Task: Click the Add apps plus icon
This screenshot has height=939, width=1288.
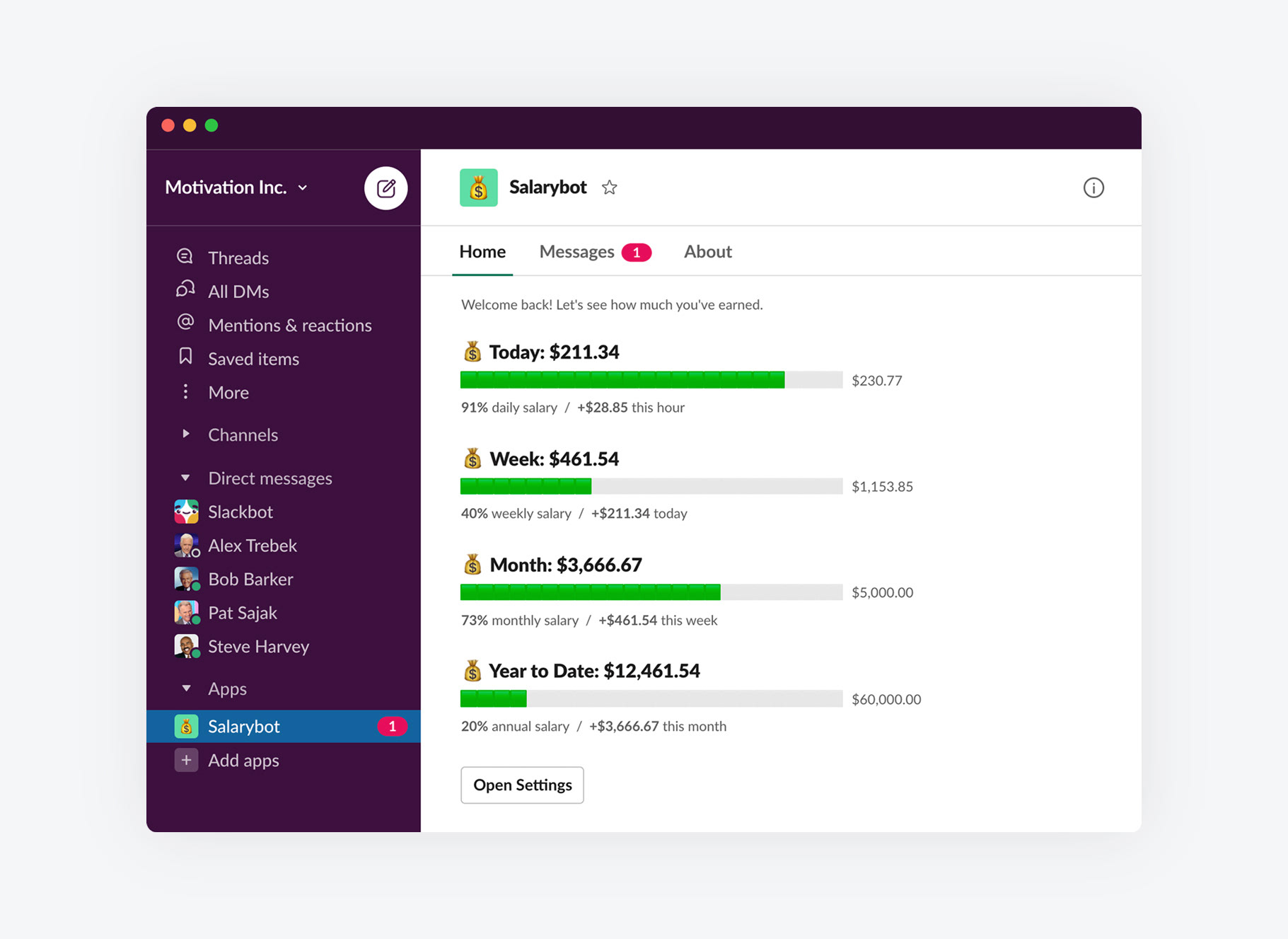Action: 186,760
